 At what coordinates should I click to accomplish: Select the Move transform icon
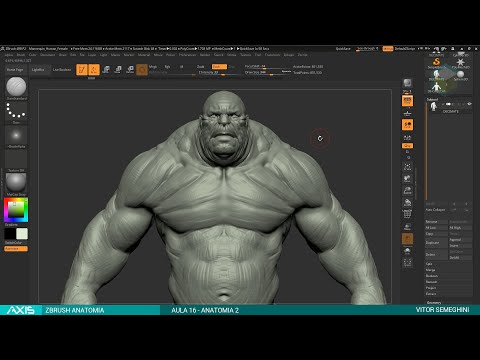coord(106,70)
